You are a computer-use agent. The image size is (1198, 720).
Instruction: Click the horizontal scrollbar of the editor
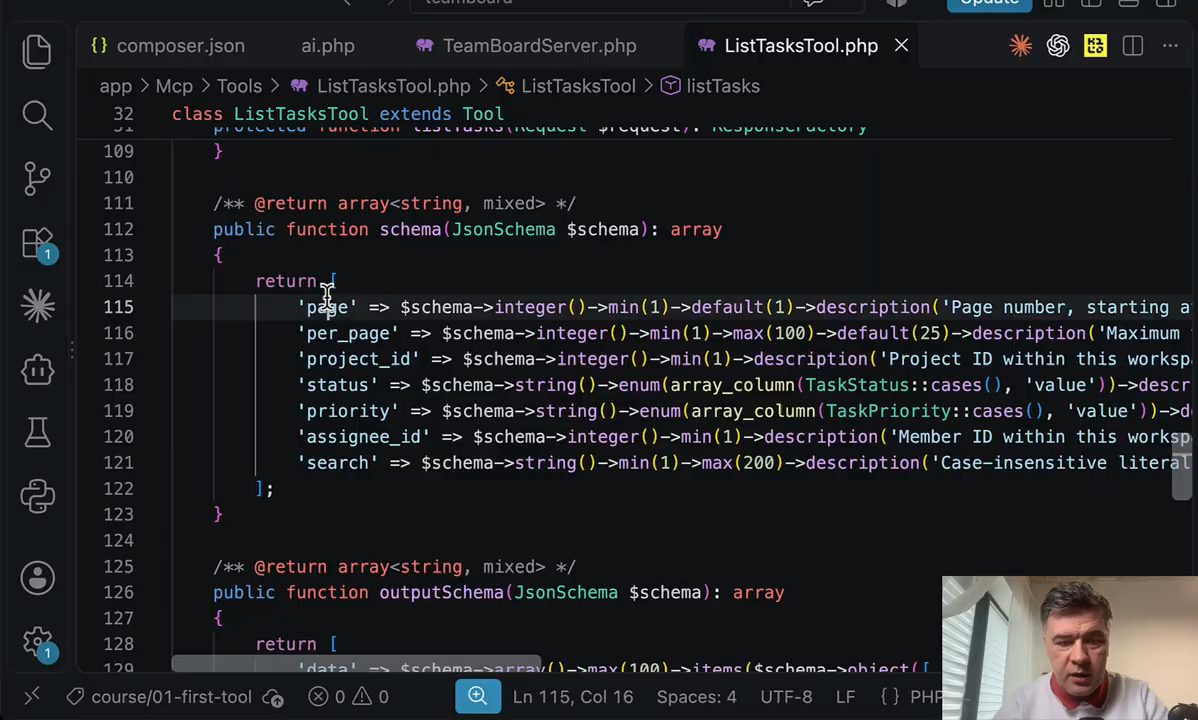[356, 663]
